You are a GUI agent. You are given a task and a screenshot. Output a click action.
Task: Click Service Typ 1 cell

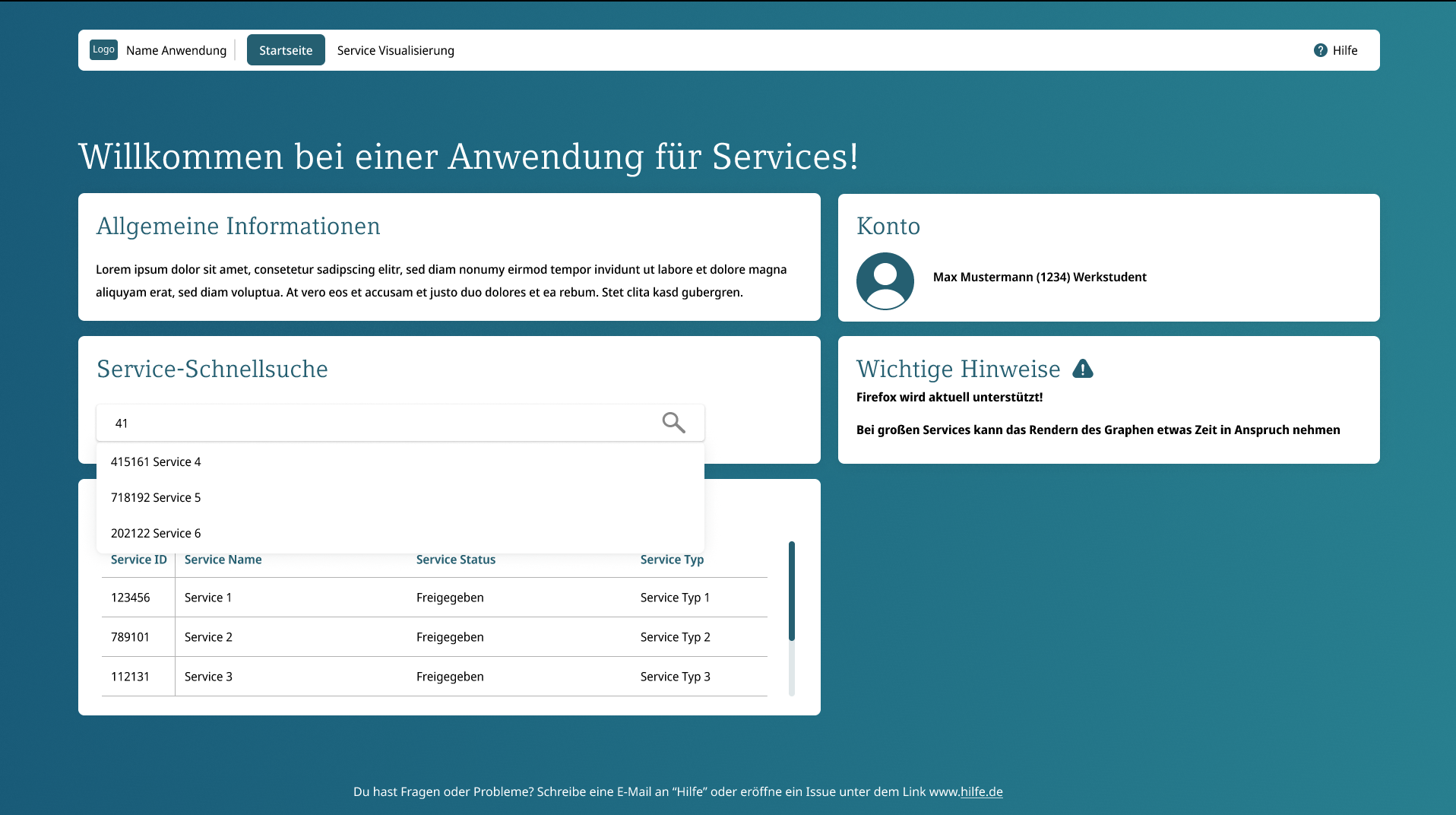(675, 598)
